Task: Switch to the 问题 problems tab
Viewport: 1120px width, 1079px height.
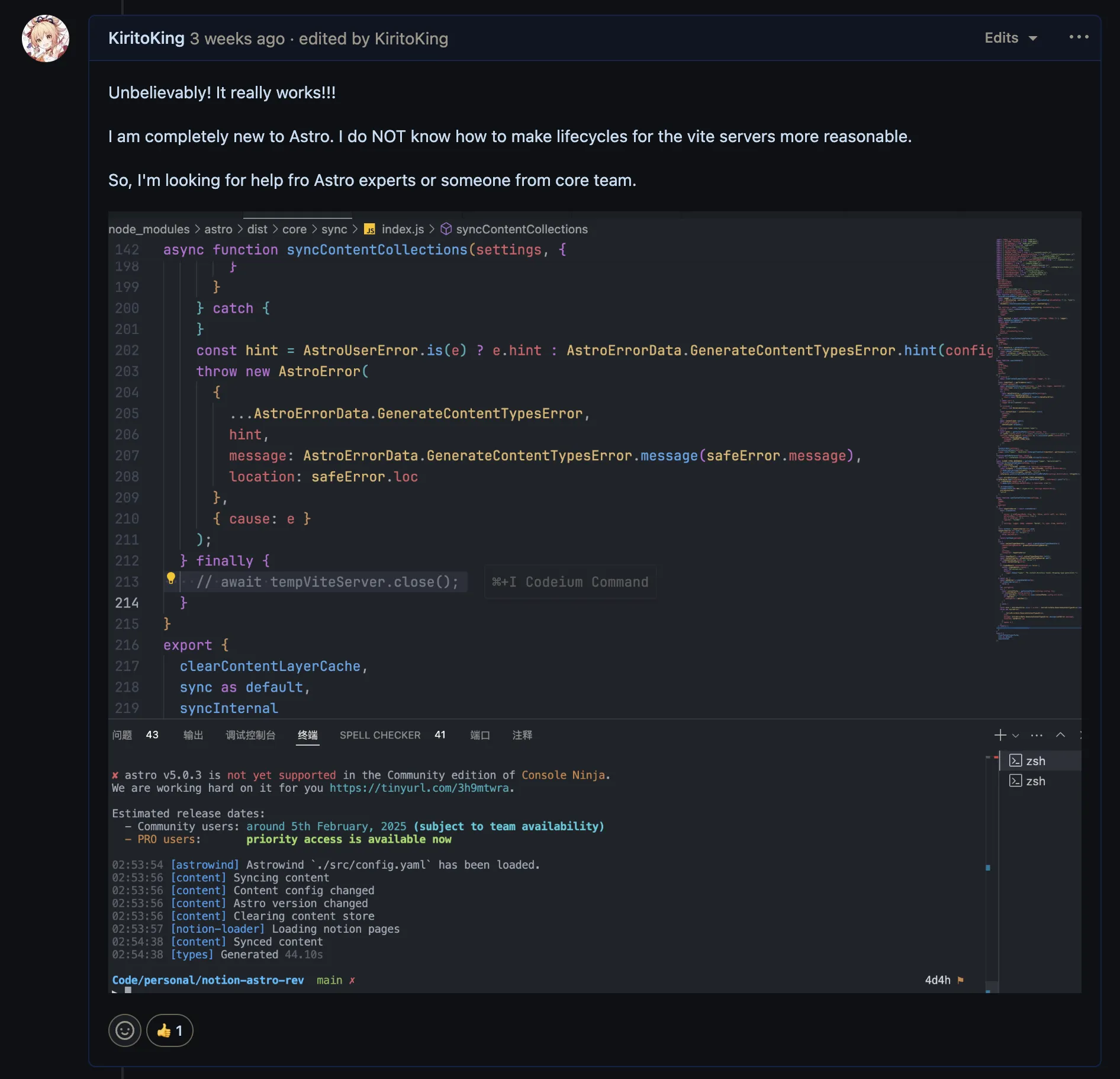Action: click(123, 735)
